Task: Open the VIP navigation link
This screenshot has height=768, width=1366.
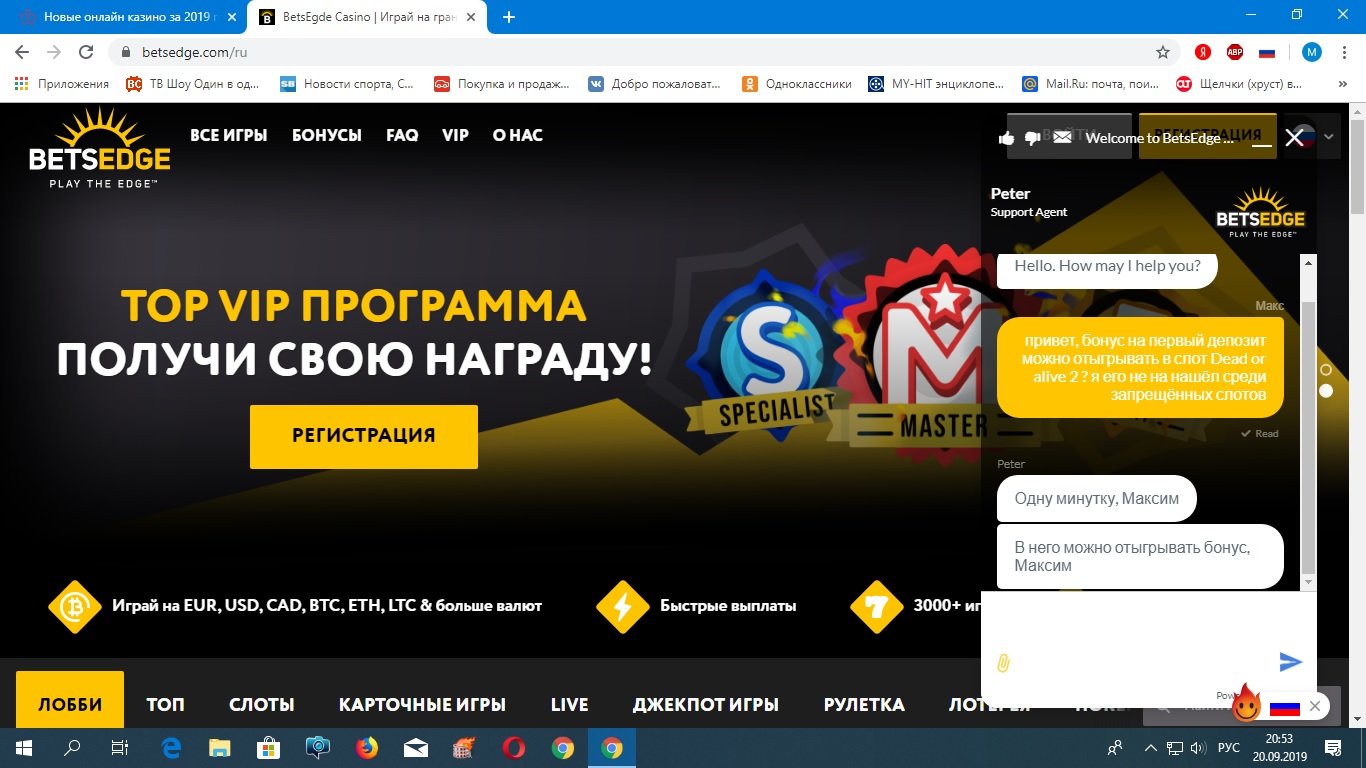Action: pos(455,135)
